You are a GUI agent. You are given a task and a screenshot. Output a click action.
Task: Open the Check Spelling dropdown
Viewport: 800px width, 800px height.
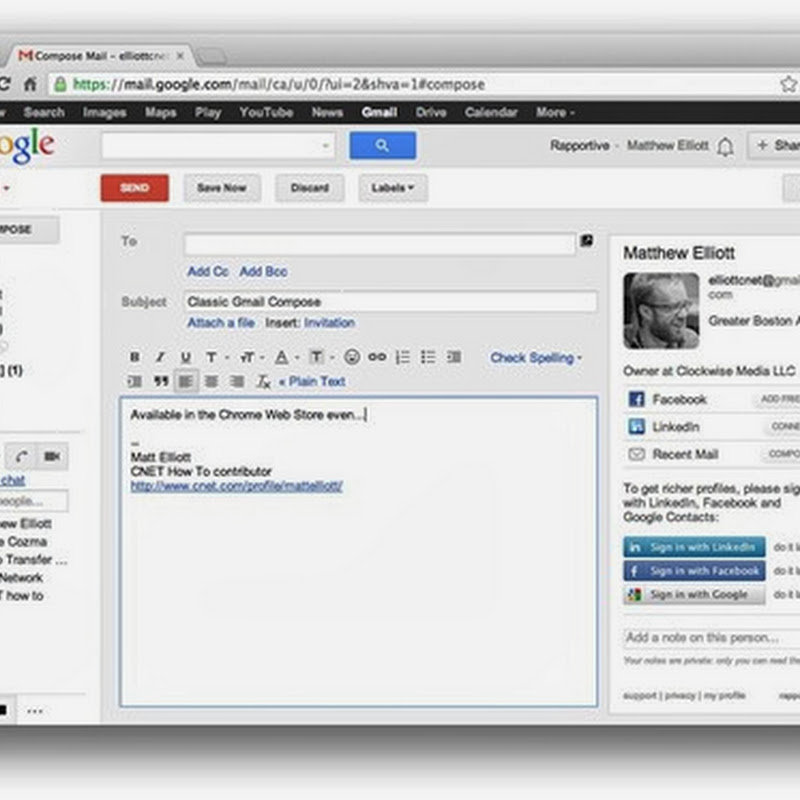tap(536, 358)
